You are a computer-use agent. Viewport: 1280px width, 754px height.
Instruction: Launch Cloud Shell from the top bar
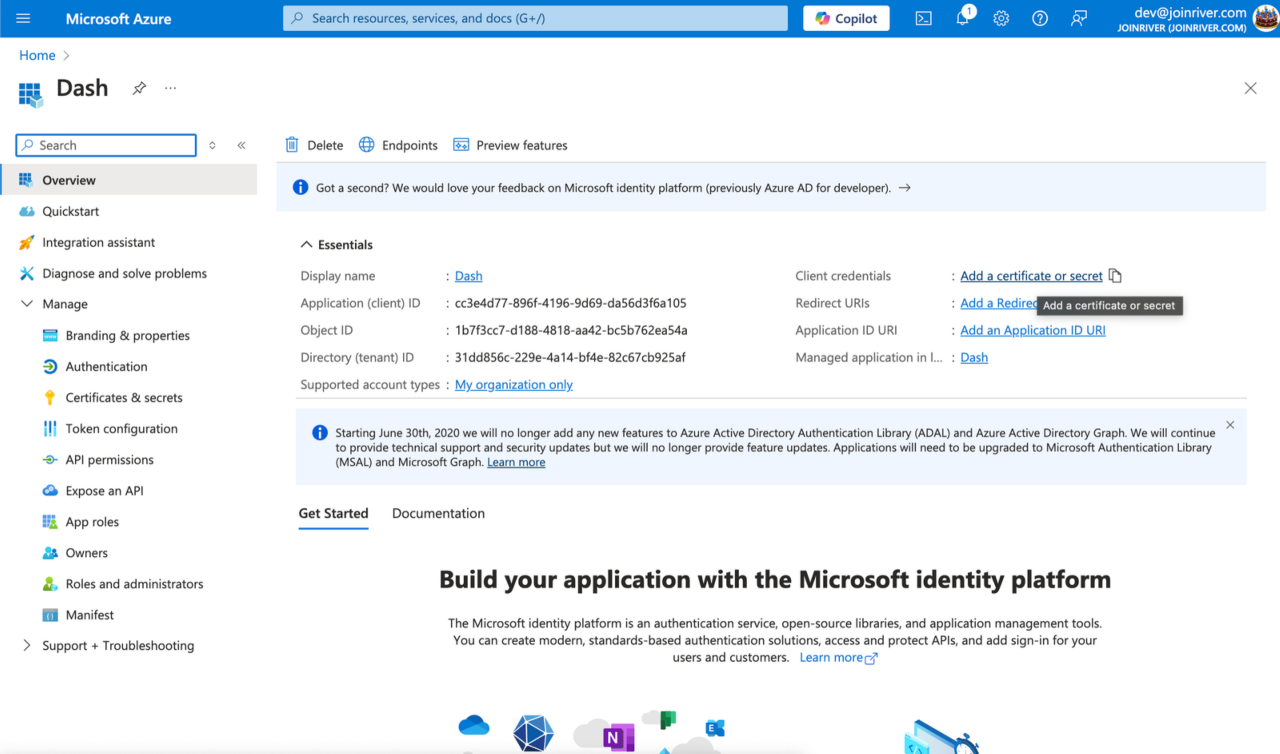(923, 18)
